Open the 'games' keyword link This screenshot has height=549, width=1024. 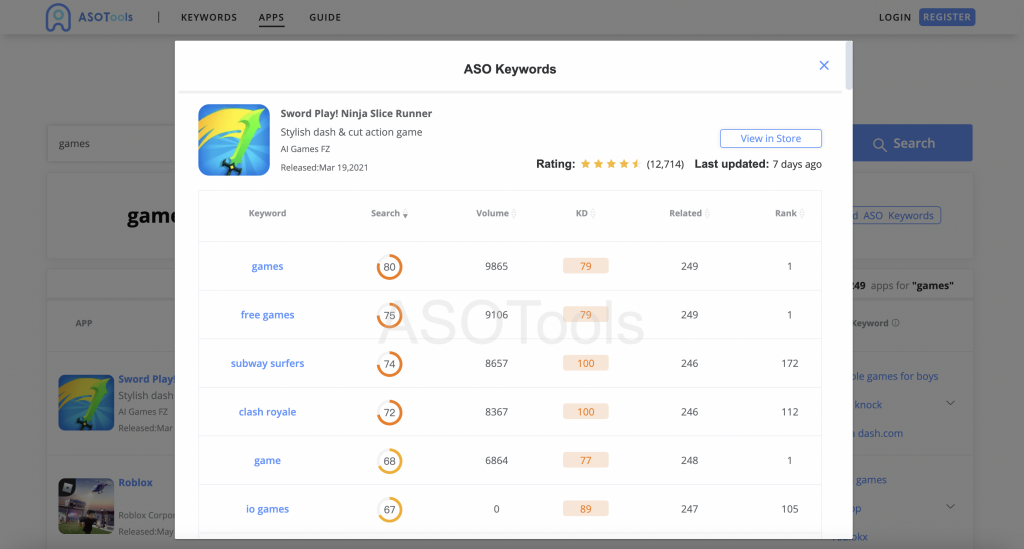point(267,266)
